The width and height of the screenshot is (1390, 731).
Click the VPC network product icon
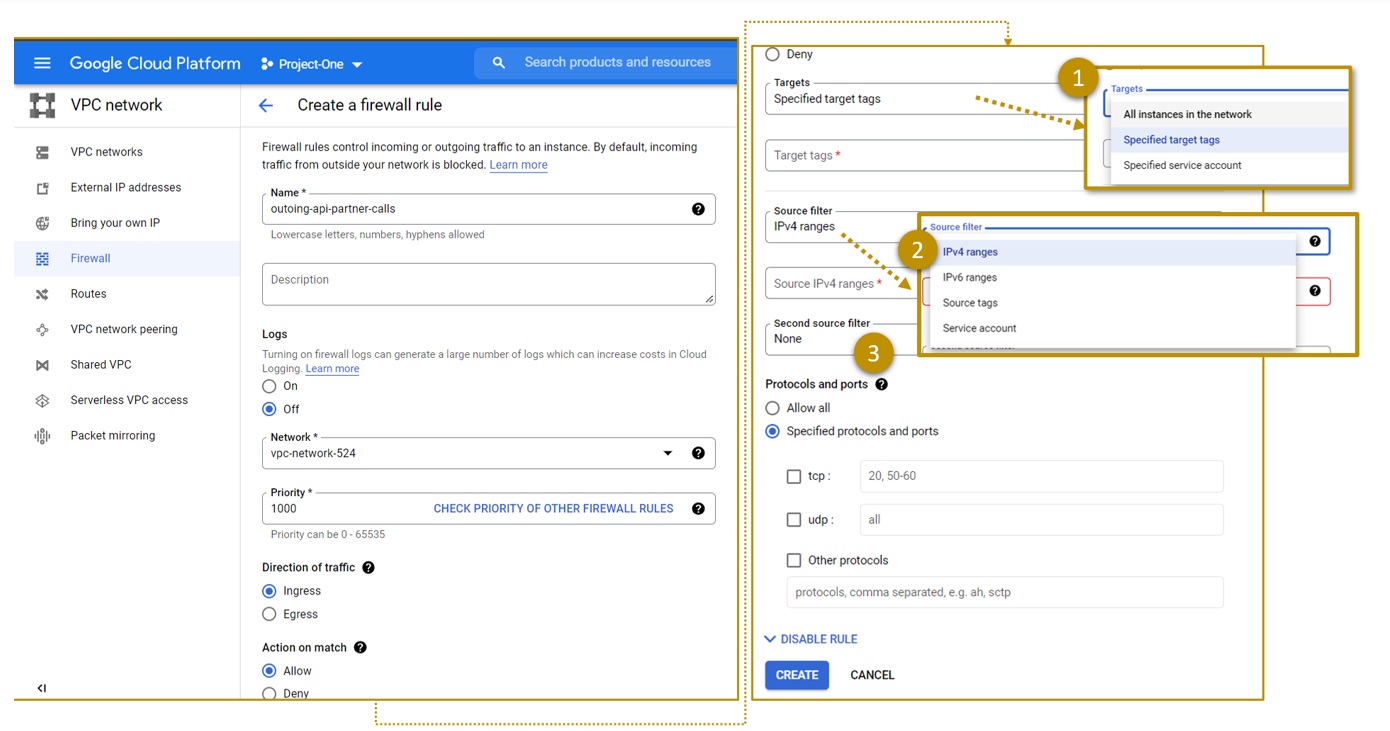(42, 105)
